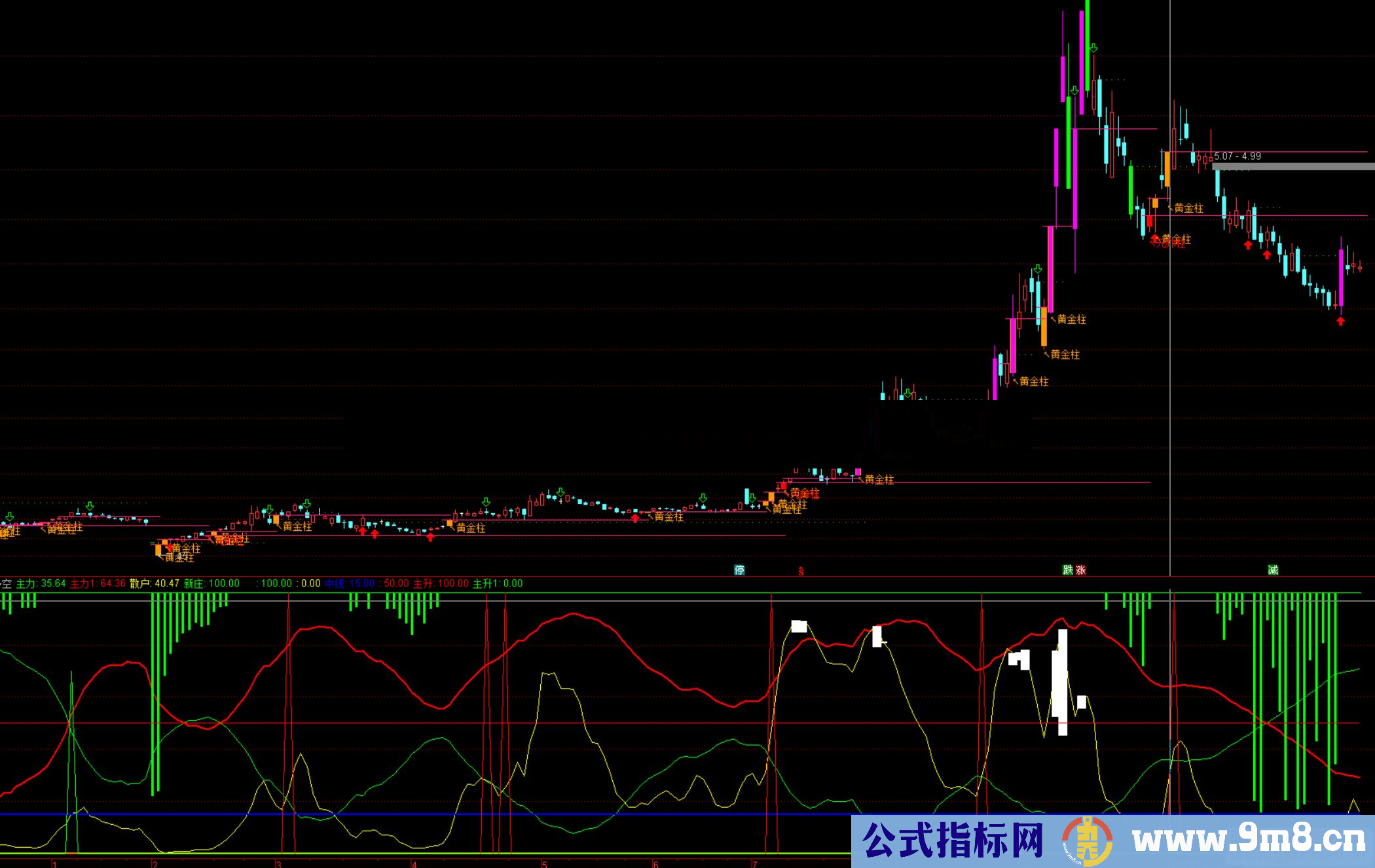Select the 散户 indicator value label
The width and height of the screenshot is (1375, 868).
tap(154, 583)
